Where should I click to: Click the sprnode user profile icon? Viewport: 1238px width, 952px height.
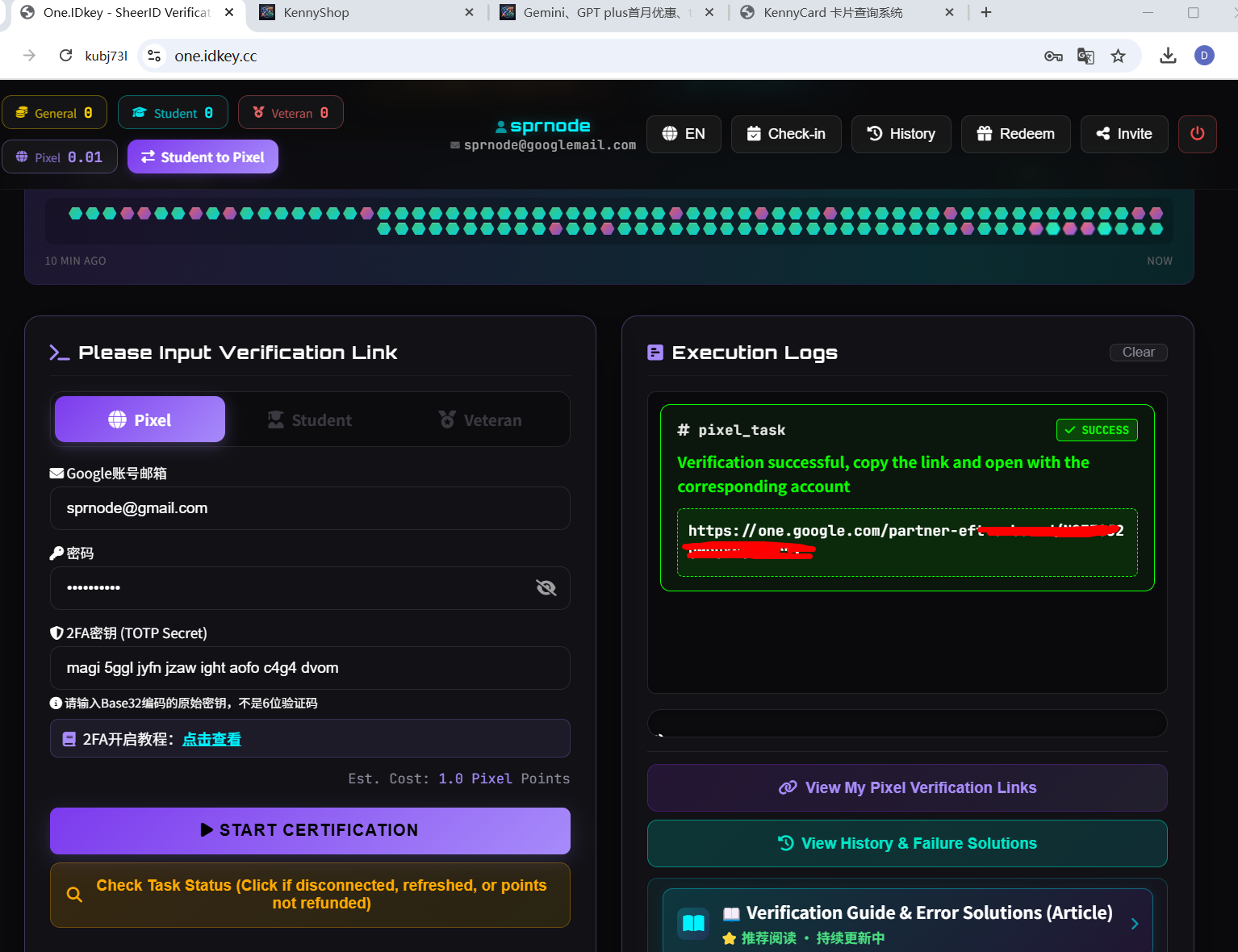coord(501,127)
